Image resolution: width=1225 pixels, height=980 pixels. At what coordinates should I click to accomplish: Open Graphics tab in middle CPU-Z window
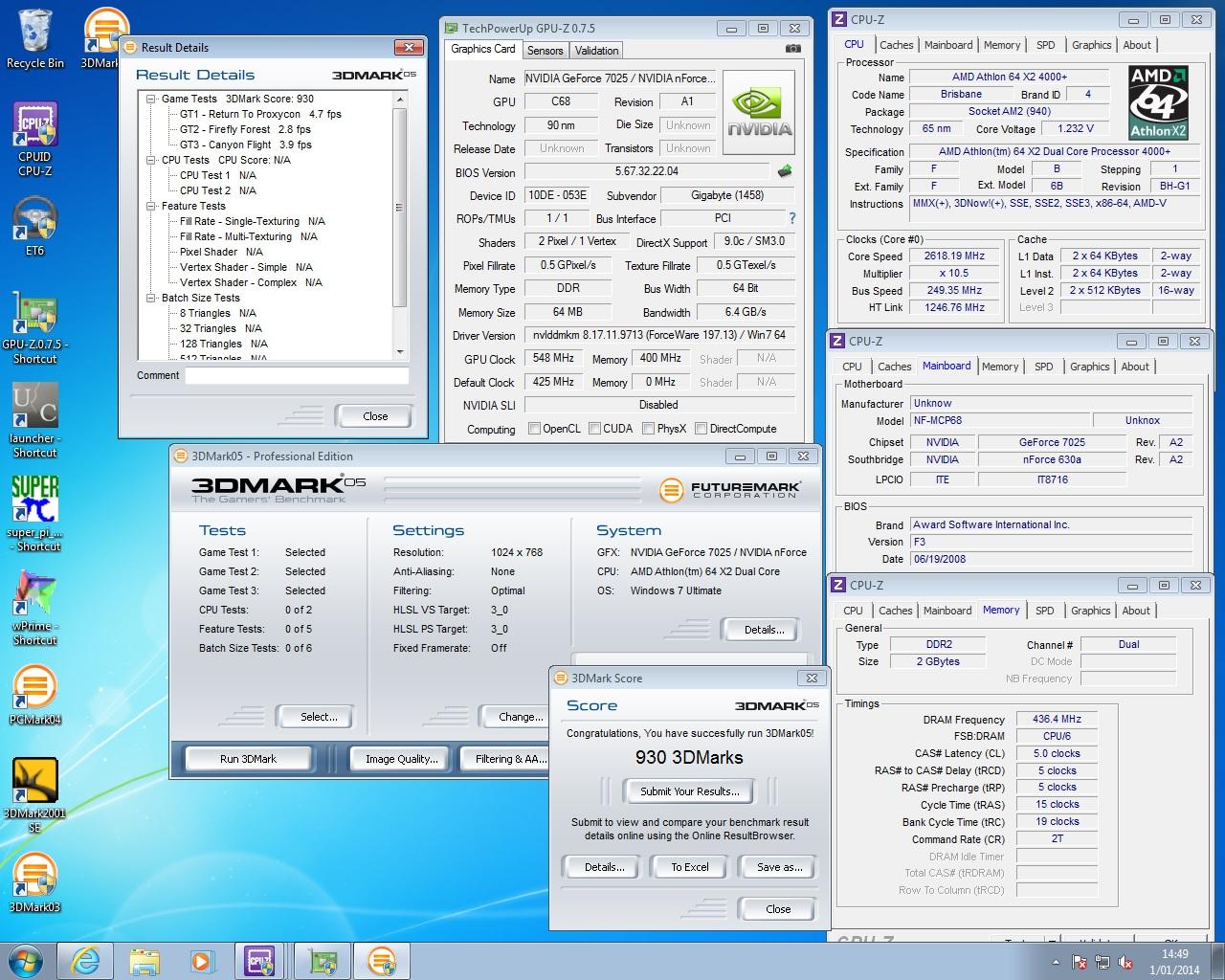point(1089,367)
